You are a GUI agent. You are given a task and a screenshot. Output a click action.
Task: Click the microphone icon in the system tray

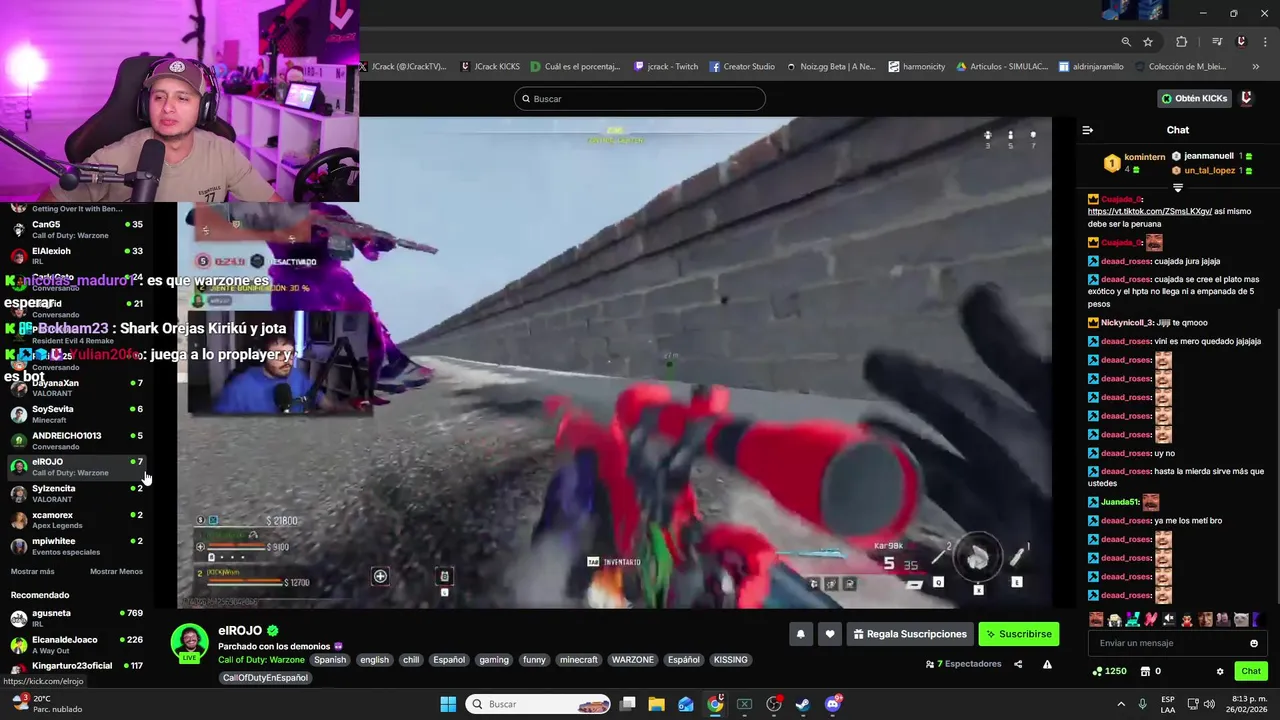point(1142,704)
